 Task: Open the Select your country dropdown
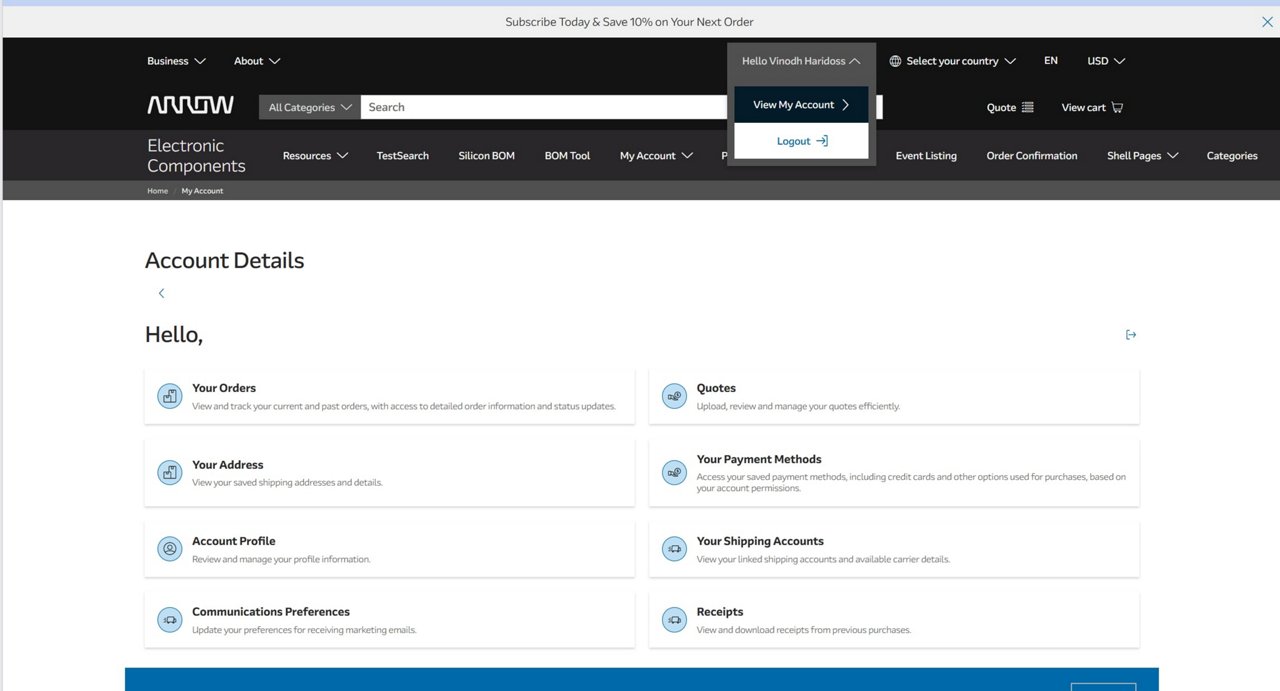952,61
